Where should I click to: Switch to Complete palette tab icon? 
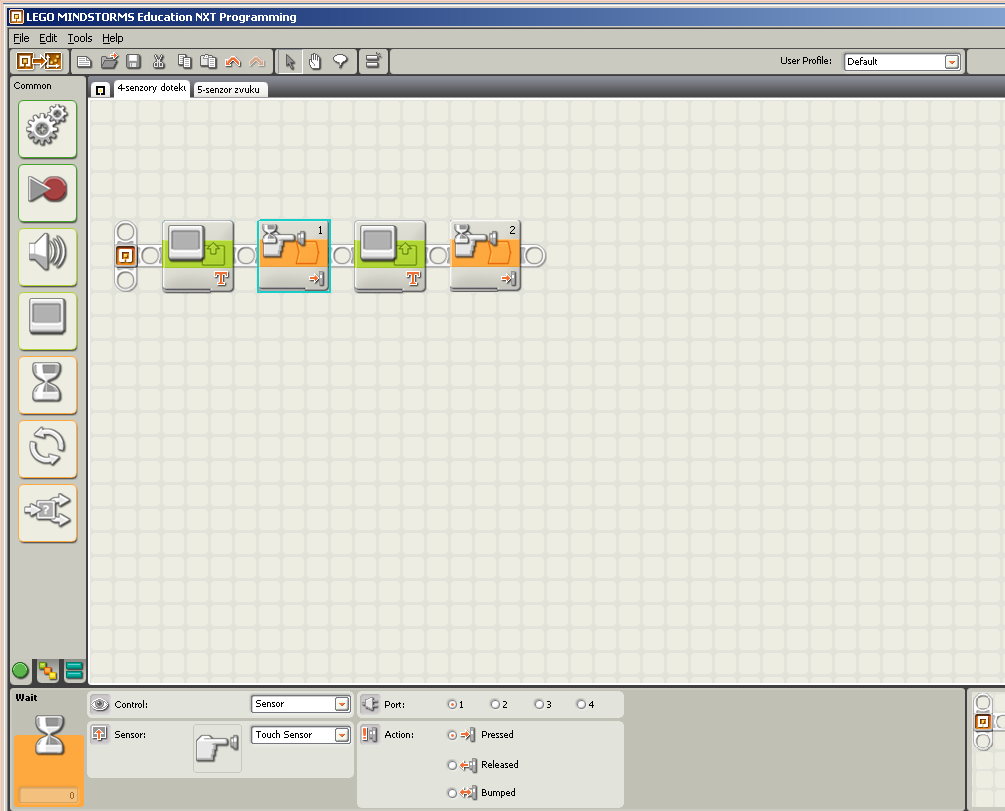point(47,671)
